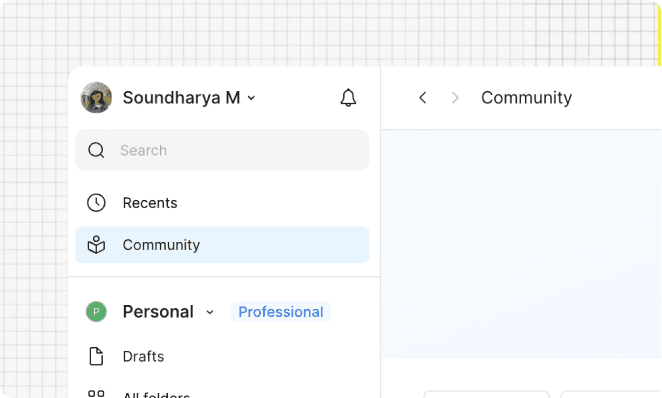
Task: Focus the Search input field
Action: (222, 150)
